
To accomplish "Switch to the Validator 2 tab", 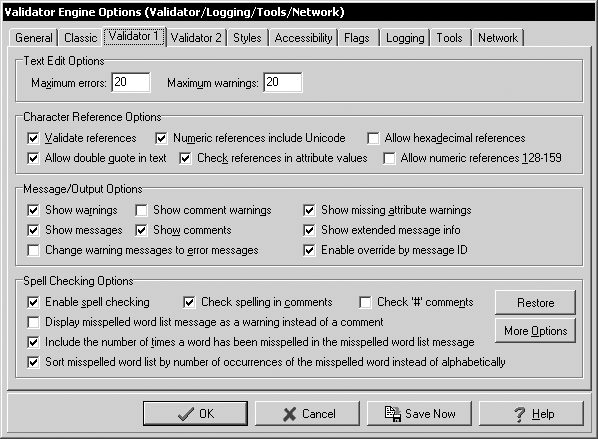I will coord(196,38).
